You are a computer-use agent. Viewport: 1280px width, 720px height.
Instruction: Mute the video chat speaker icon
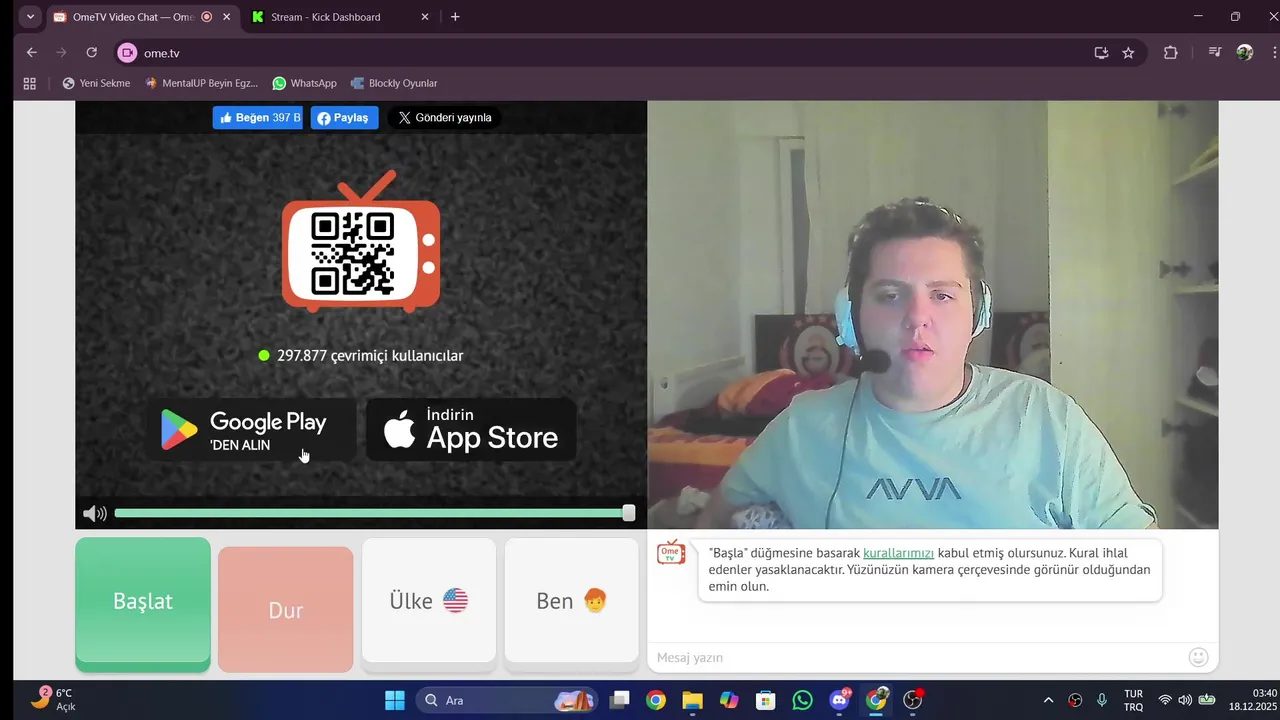(95, 513)
